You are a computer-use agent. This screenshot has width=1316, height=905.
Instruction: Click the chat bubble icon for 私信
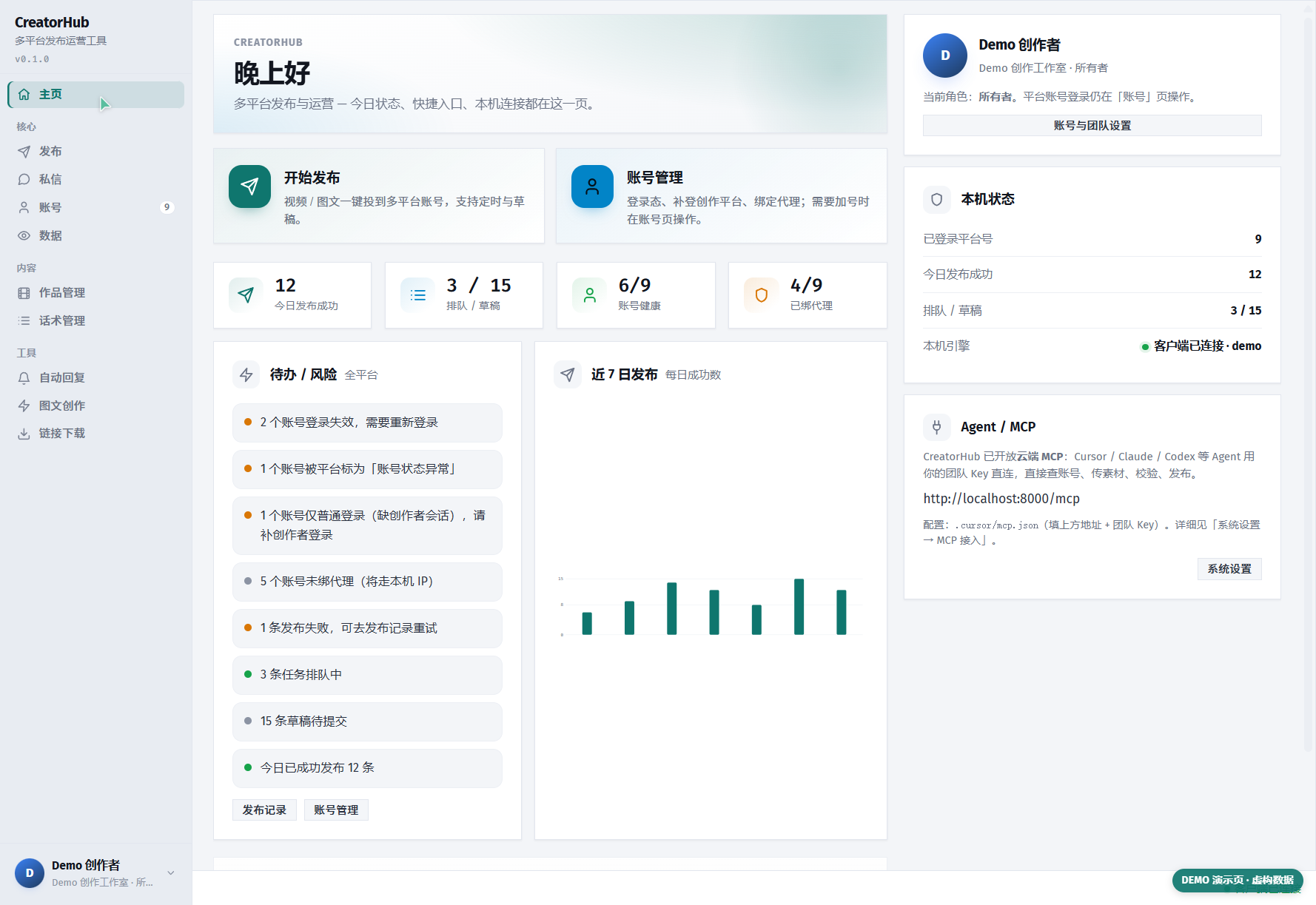tap(24, 180)
